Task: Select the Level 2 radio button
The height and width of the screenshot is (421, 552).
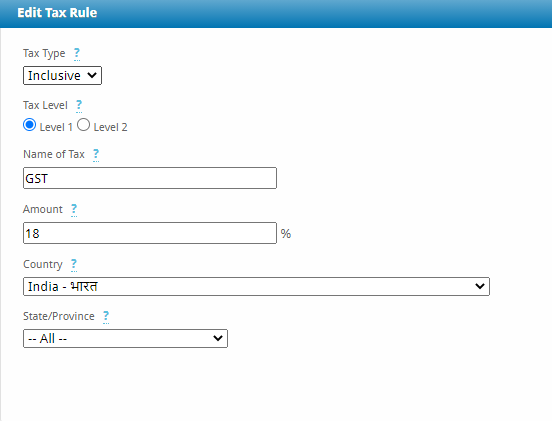Action: tap(83, 125)
